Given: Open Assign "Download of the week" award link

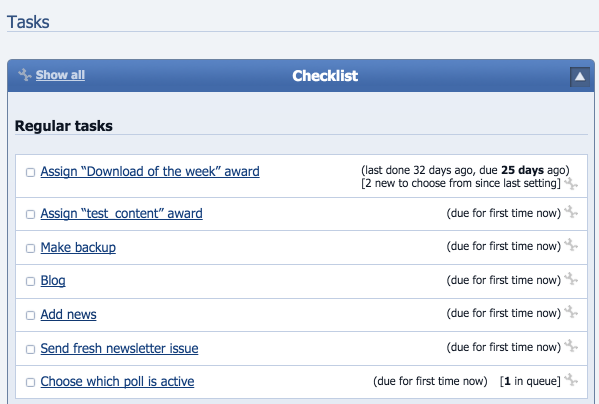Looking at the screenshot, I should point(150,171).
